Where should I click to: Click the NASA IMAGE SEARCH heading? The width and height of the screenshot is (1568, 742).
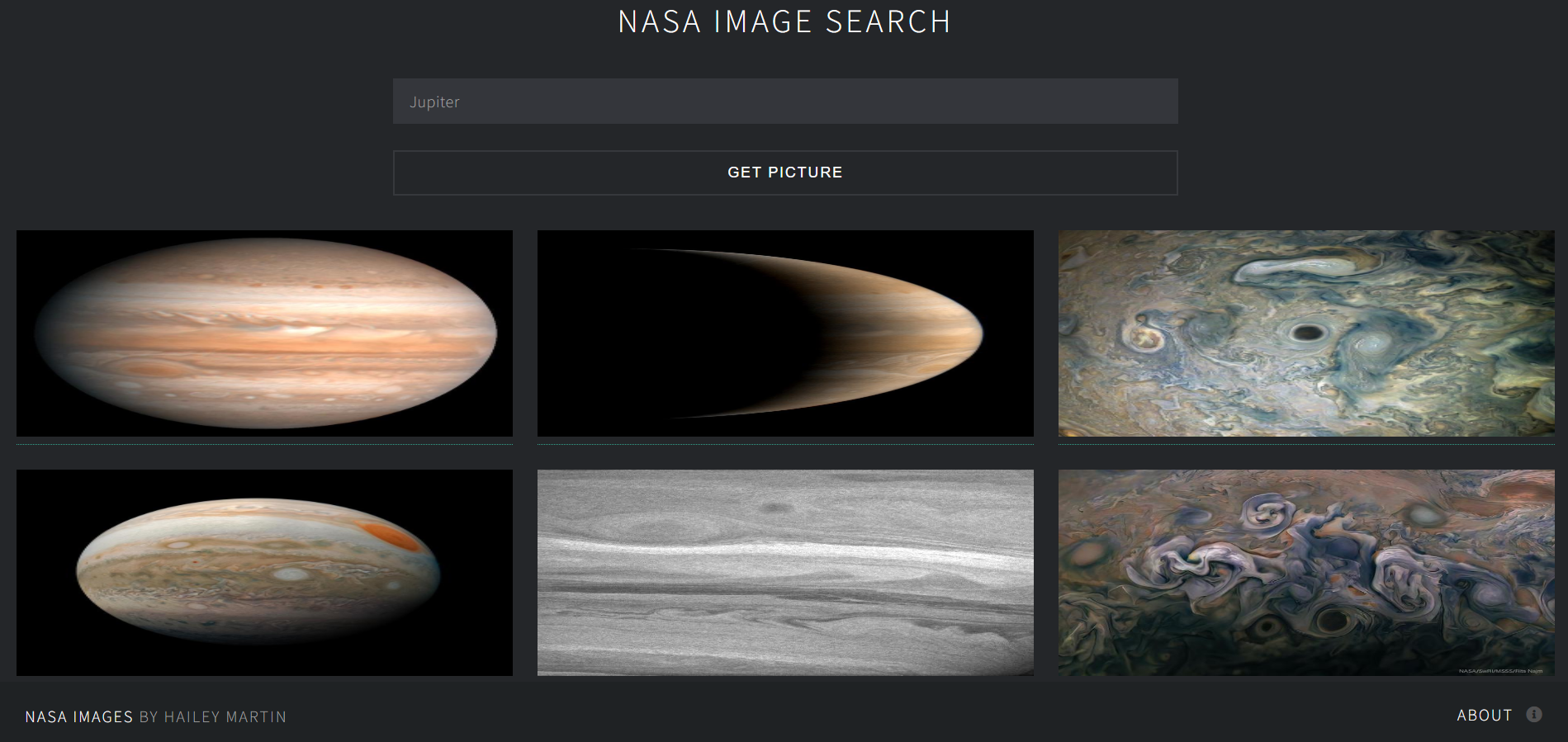(x=784, y=22)
